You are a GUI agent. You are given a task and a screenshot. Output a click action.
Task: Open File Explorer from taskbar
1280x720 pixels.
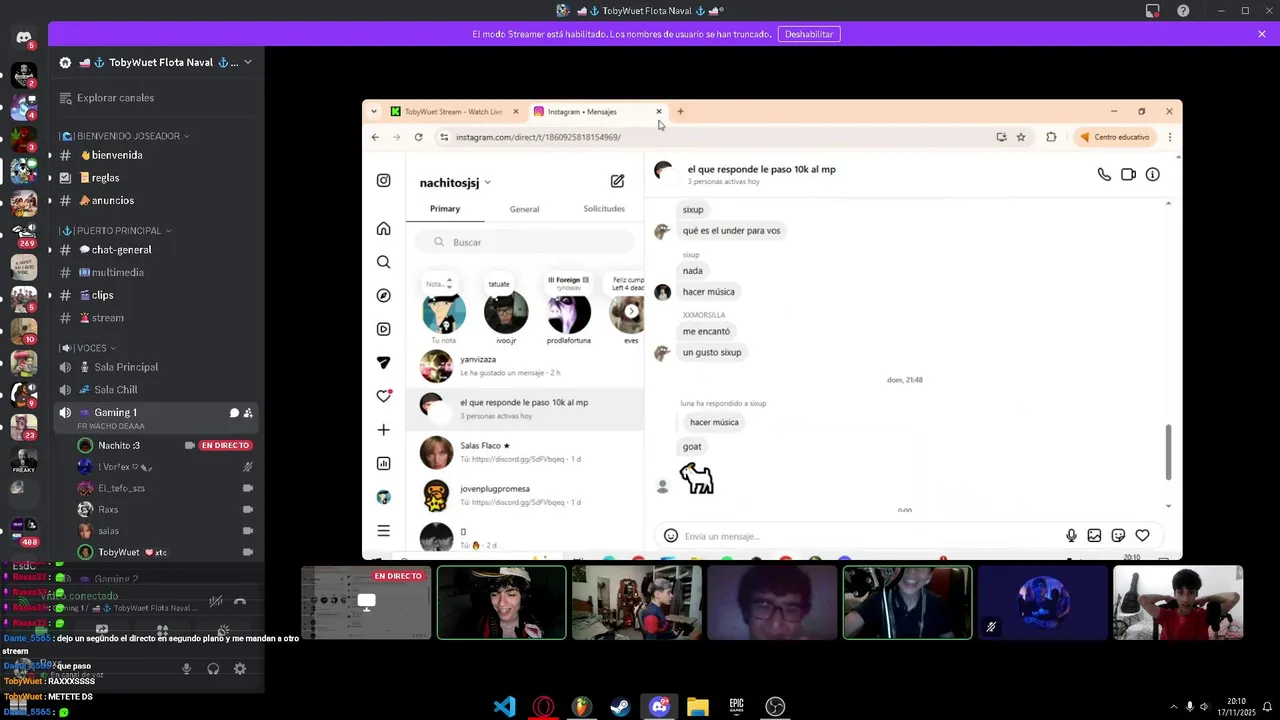[698, 707]
